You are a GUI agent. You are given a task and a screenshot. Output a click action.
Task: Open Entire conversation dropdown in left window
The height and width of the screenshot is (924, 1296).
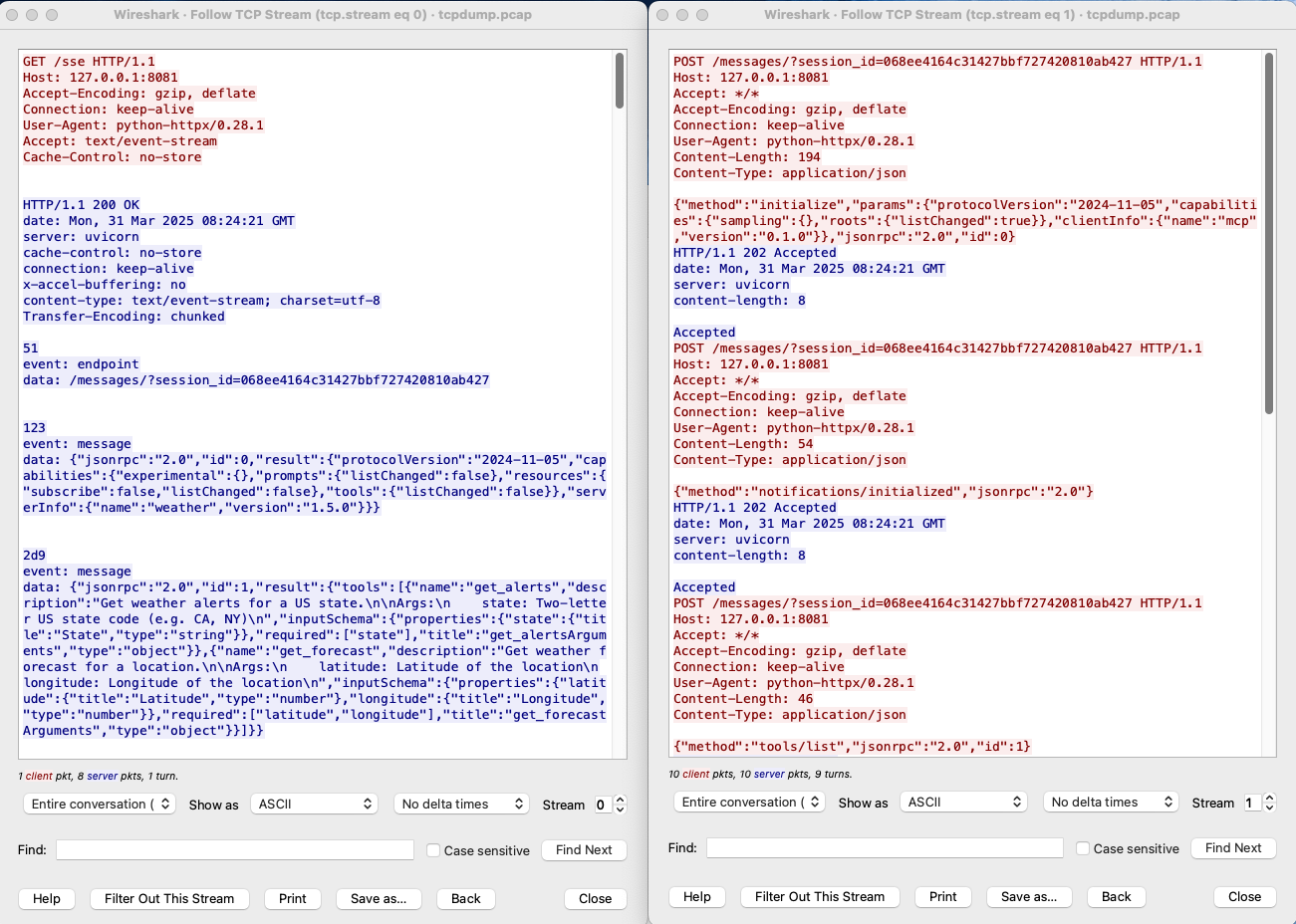(99, 804)
